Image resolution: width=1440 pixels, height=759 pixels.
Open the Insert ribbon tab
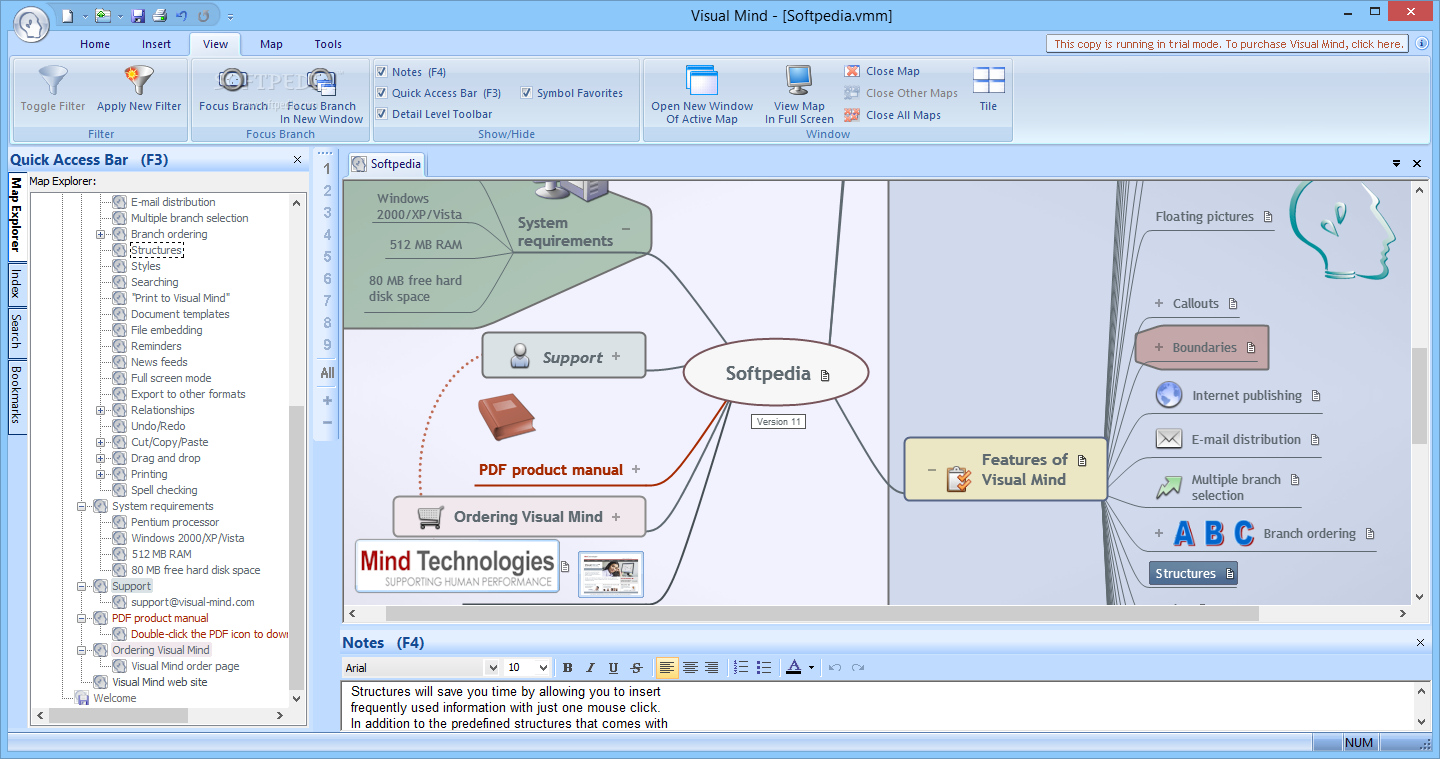156,44
